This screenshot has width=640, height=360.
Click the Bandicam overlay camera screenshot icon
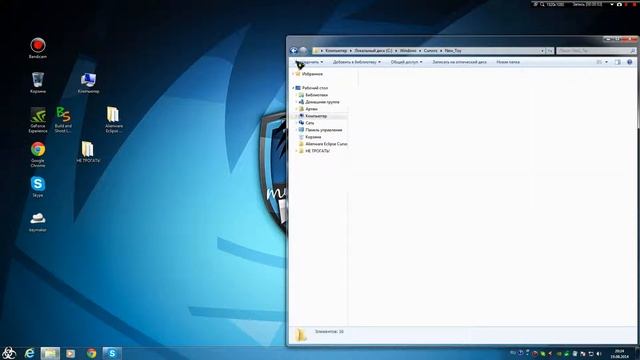tap(619, 4)
